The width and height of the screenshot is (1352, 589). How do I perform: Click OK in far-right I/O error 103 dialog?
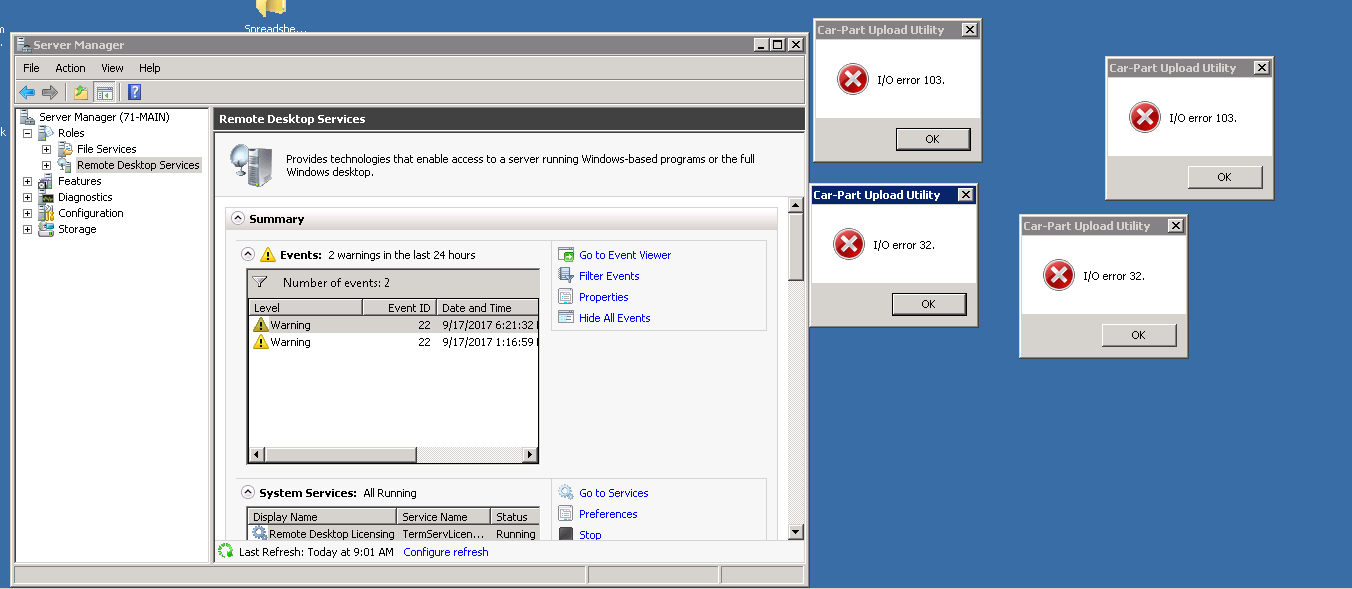(1225, 177)
